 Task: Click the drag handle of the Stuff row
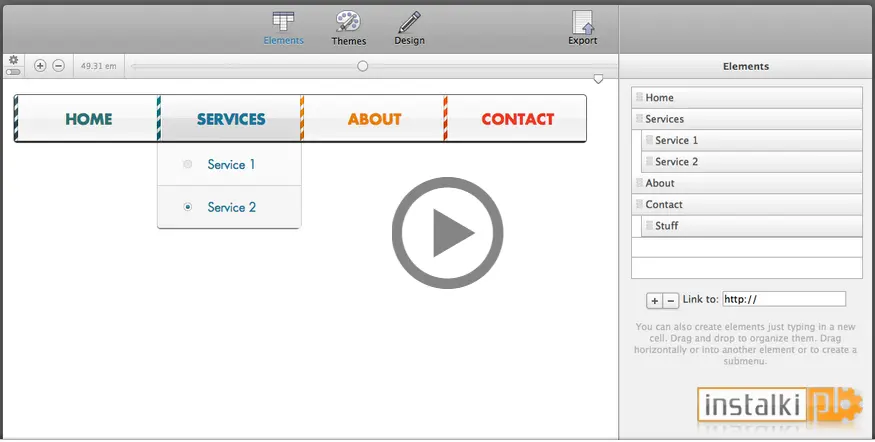(649, 225)
